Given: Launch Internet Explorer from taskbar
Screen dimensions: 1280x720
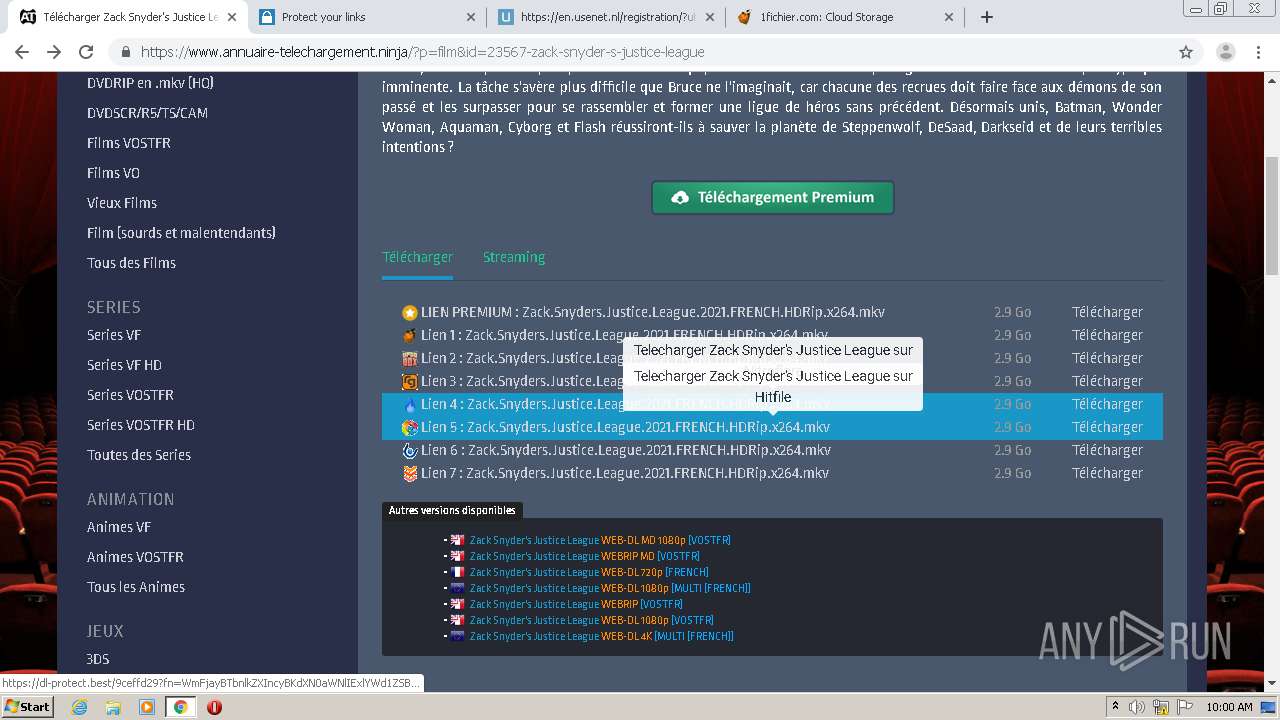Looking at the screenshot, I should [80, 707].
